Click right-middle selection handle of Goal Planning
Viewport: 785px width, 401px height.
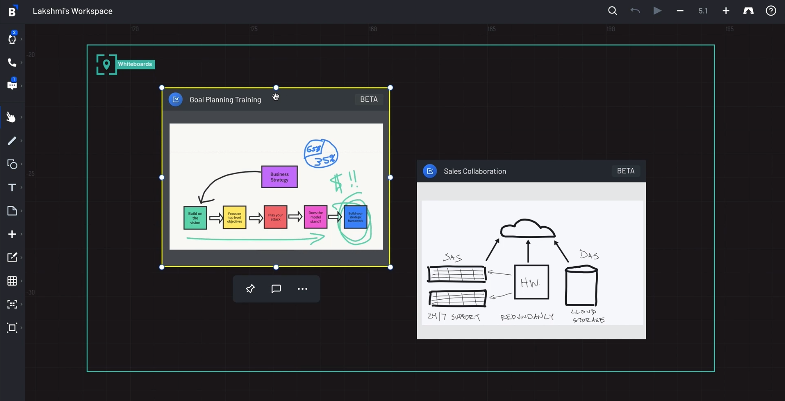click(x=390, y=177)
